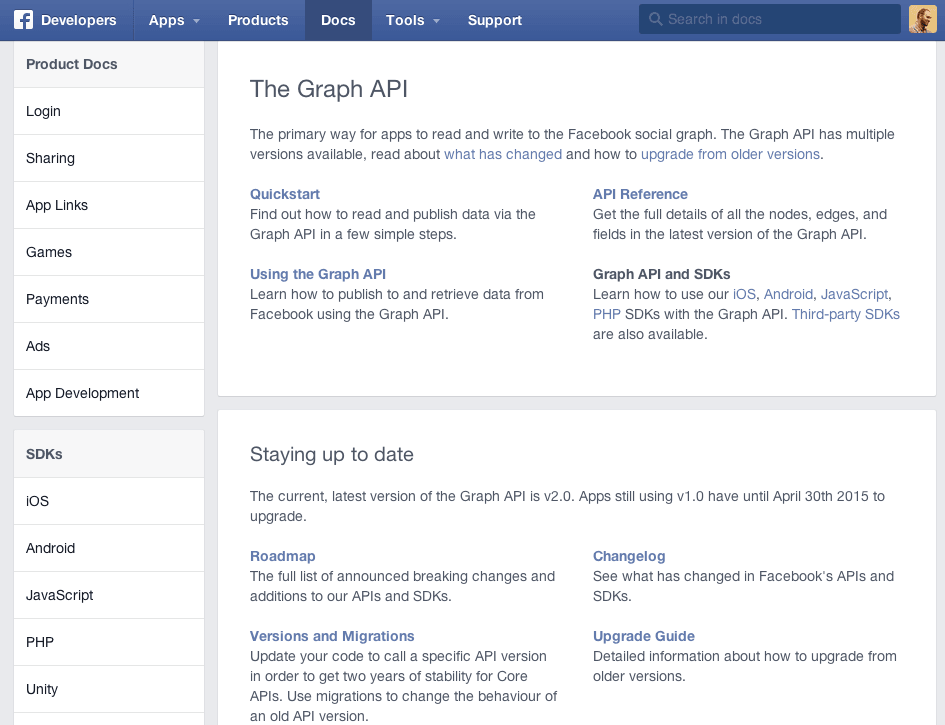
Task: Select Login in Product Docs sidebar
Action: tap(109, 111)
